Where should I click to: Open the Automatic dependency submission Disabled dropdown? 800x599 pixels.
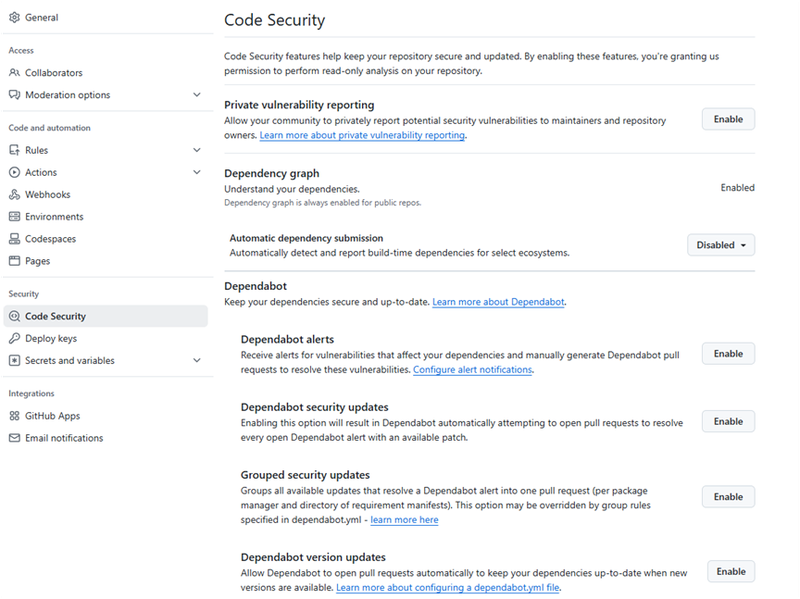pos(720,245)
